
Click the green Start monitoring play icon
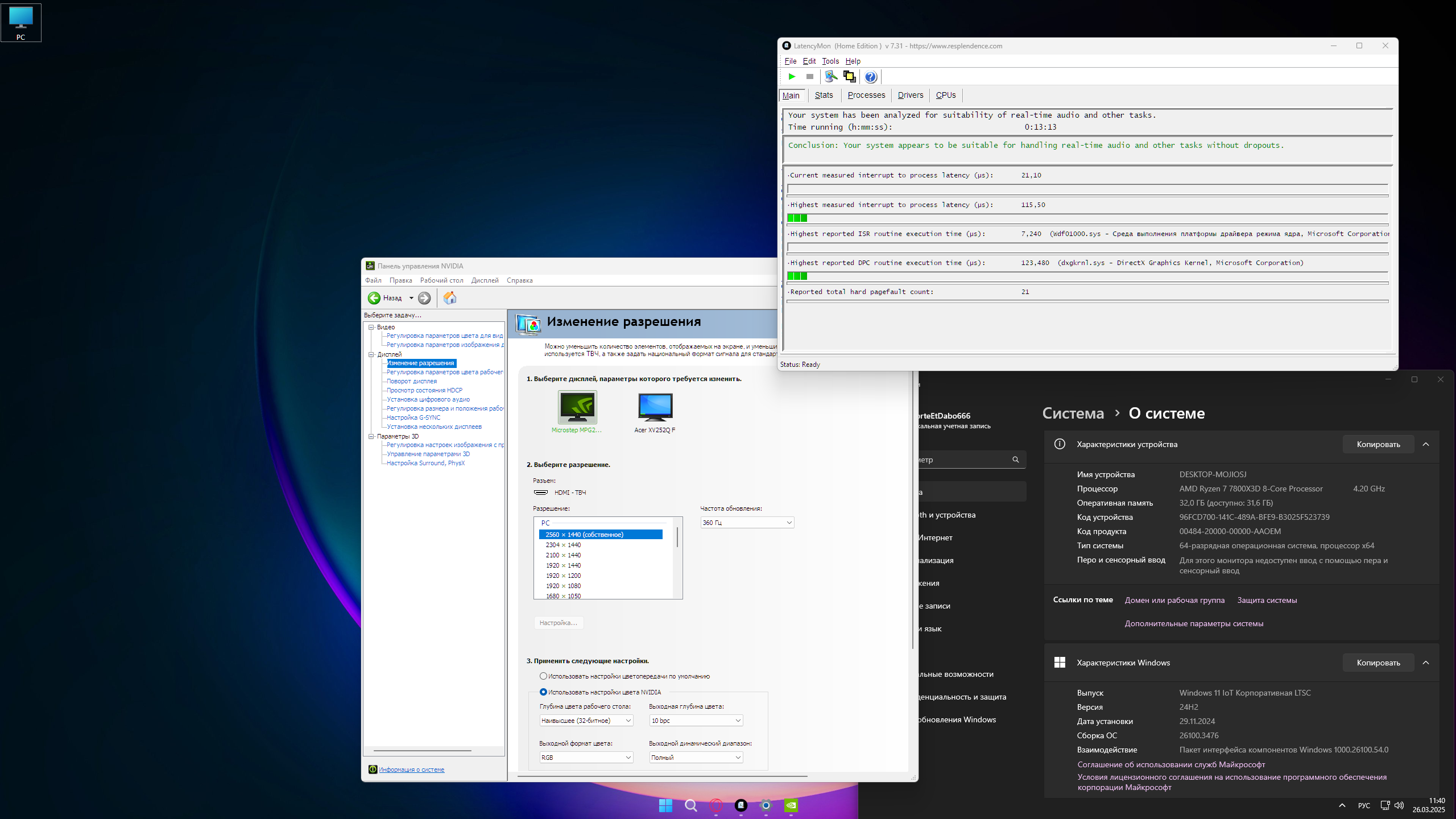[792, 77]
